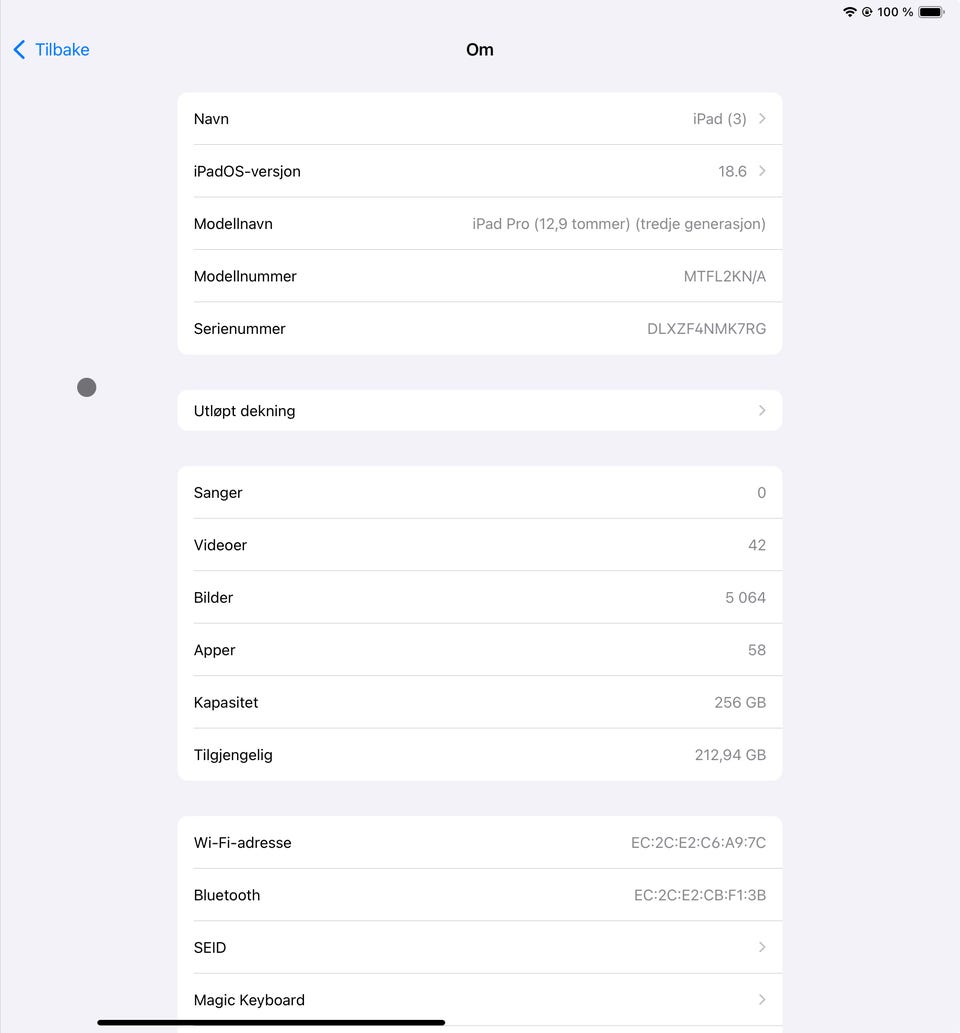Tap the home indicator bar
960x1033 pixels.
[x=271, y=1022]
